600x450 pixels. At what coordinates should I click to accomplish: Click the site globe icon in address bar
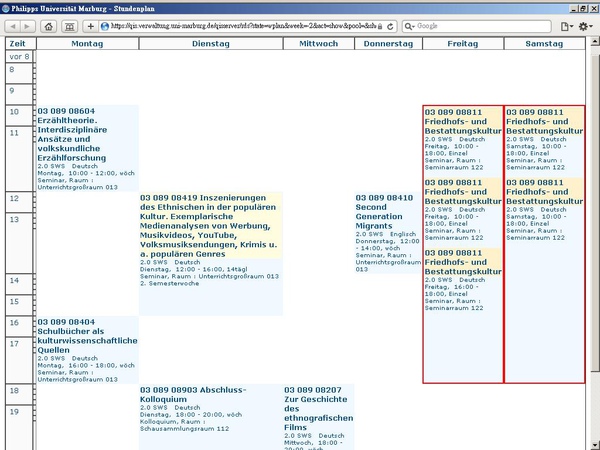point(104,26)
